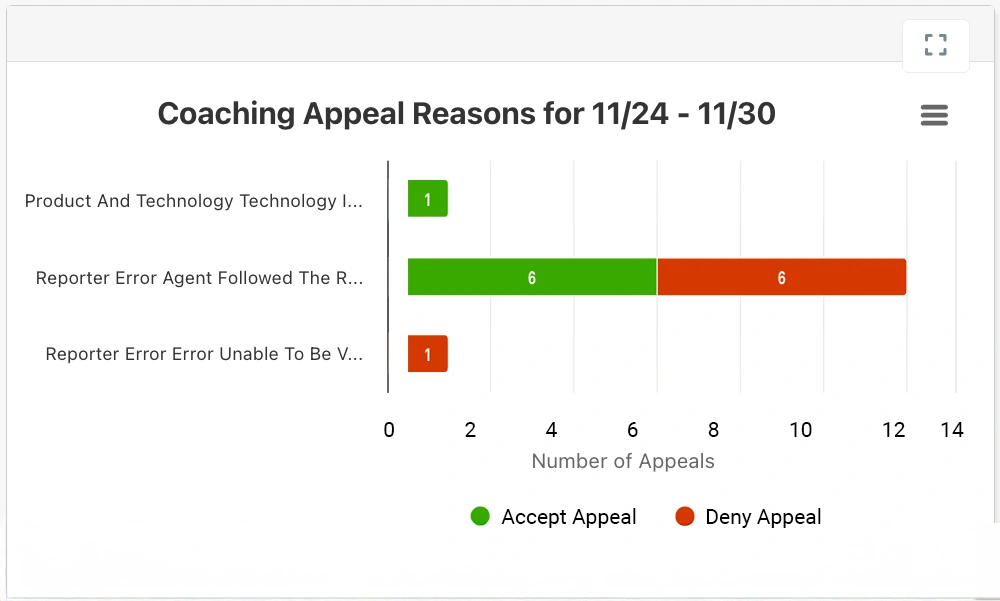
Task: Toggle the Accept Appeal series label
Action: (568, 517)
